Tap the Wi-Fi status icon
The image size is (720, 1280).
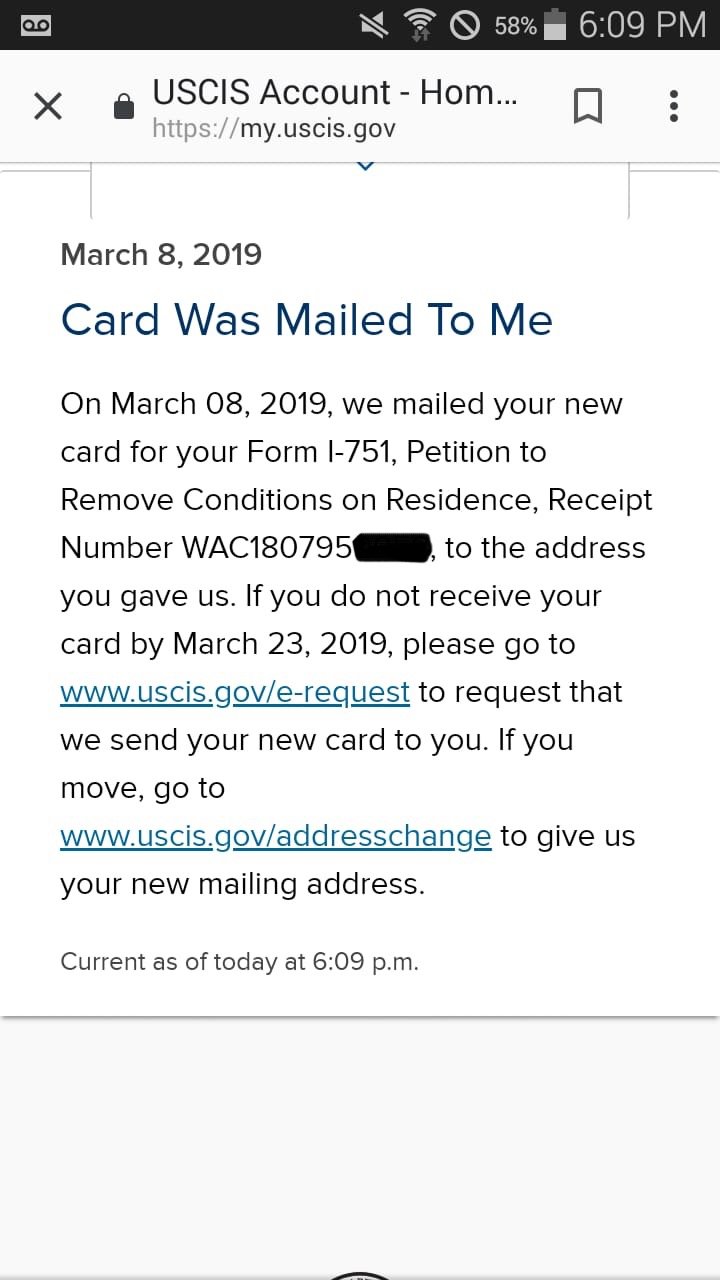[x=421, y=25]
